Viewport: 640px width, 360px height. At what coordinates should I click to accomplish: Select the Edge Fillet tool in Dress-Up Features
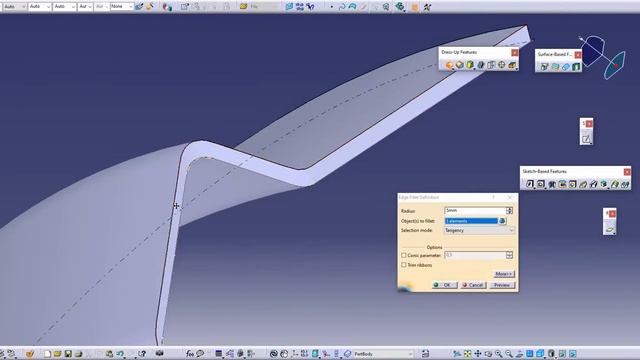point(449,65)
